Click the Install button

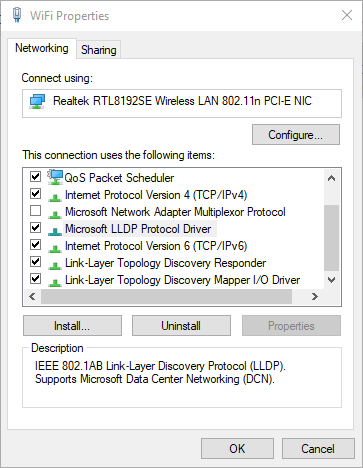(x=72, y=326)
